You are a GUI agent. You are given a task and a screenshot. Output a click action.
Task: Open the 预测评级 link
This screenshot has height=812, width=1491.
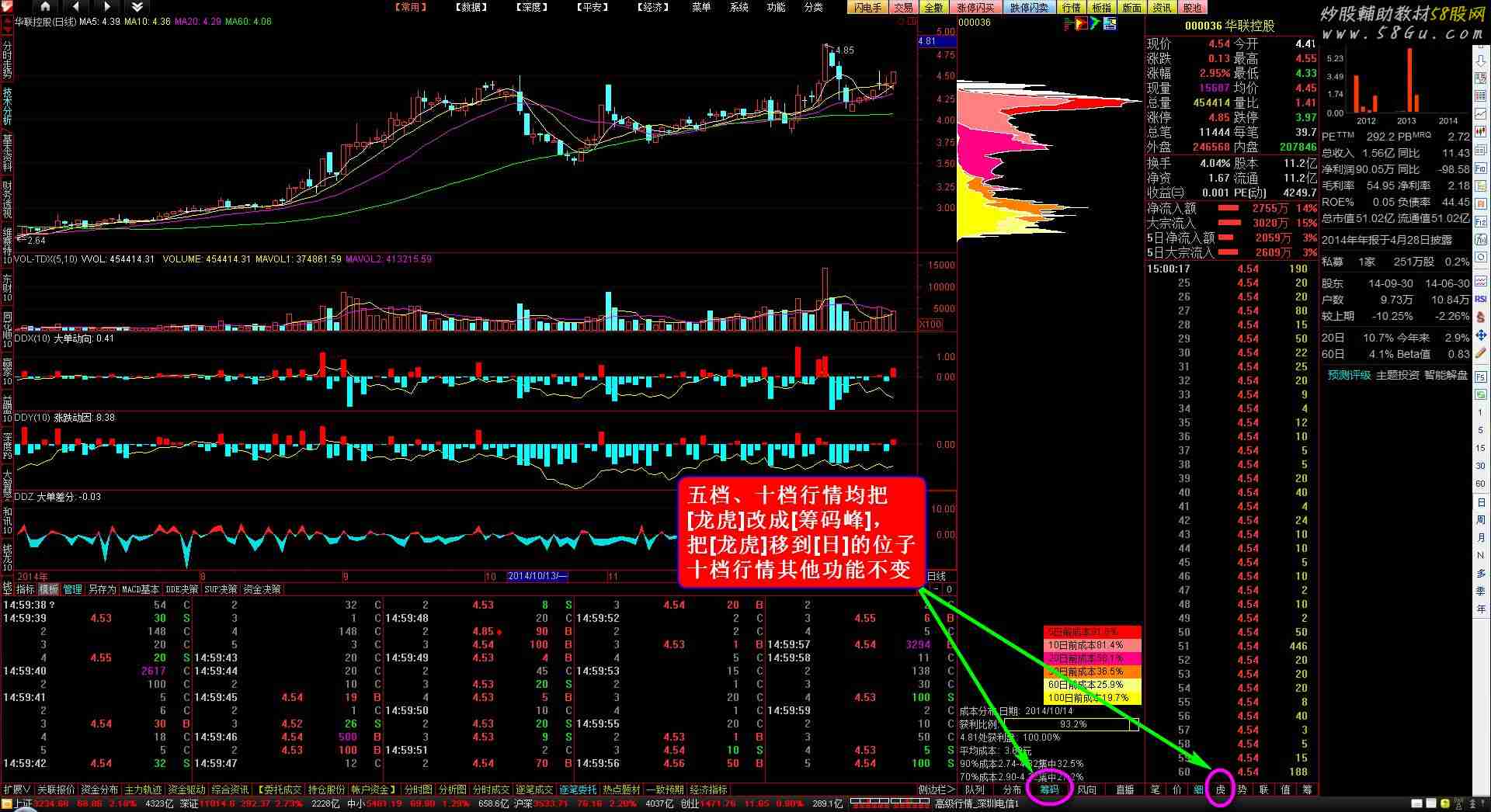[1350, 375]
